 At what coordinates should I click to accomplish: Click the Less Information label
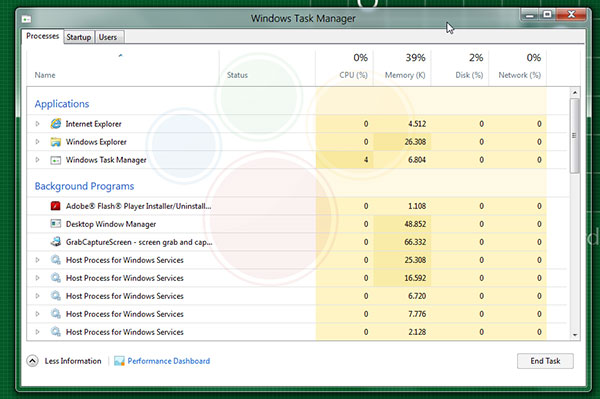pos(73,361)
